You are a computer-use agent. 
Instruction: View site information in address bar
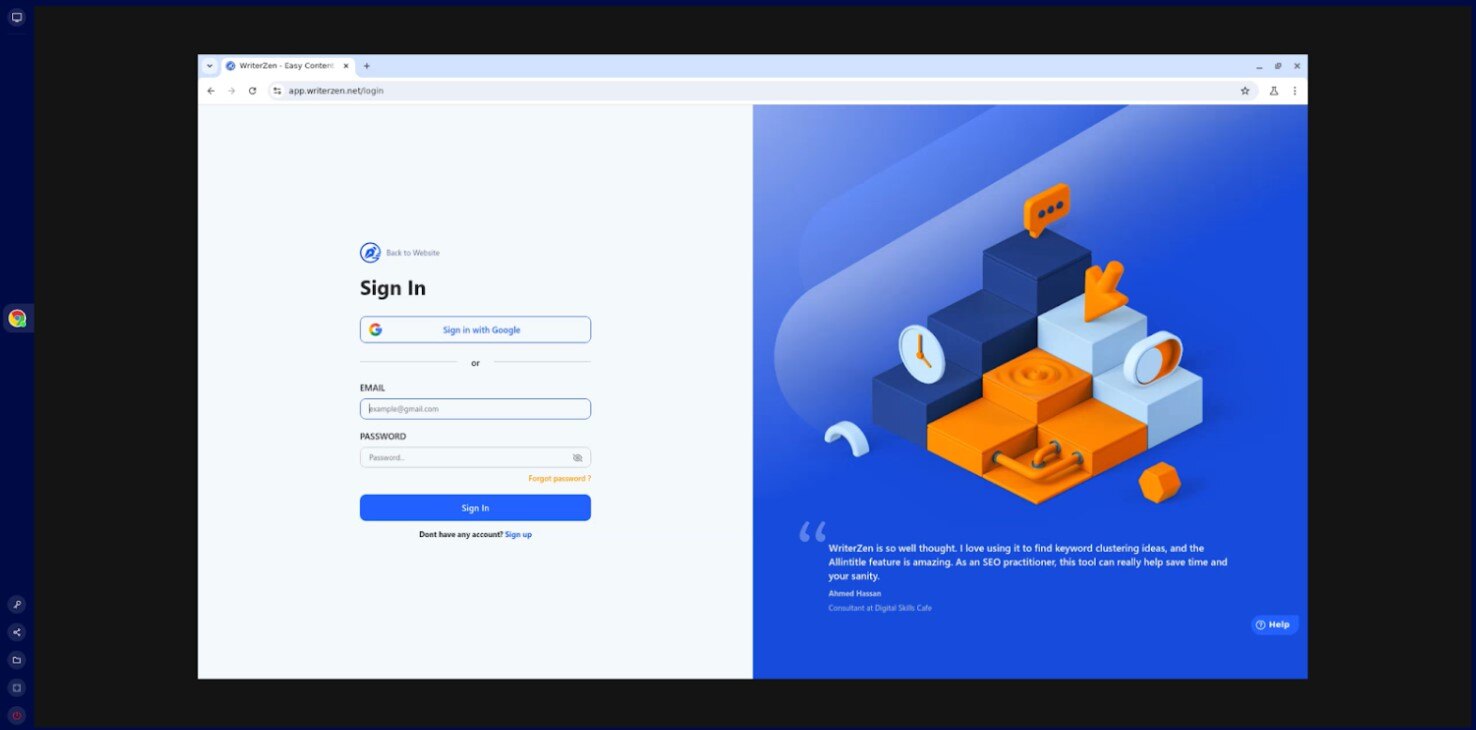[x=277, y=91]
